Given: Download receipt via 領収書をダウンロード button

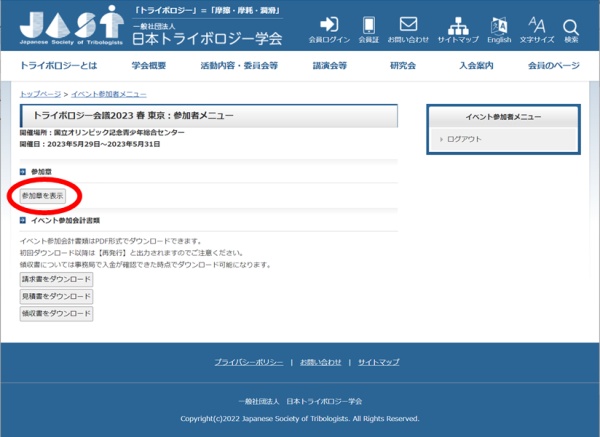Looking at the screenshot, I should pos(56,314).
